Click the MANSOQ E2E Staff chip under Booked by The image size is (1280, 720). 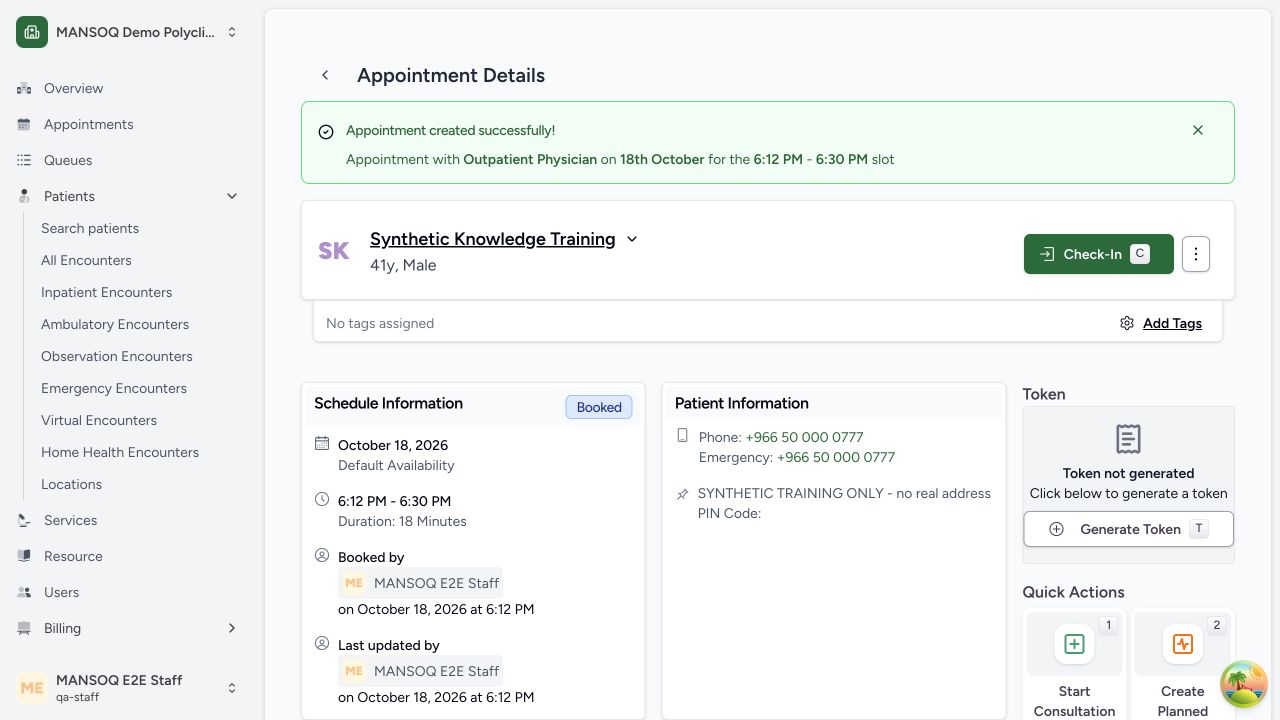[x=420, y=583]
